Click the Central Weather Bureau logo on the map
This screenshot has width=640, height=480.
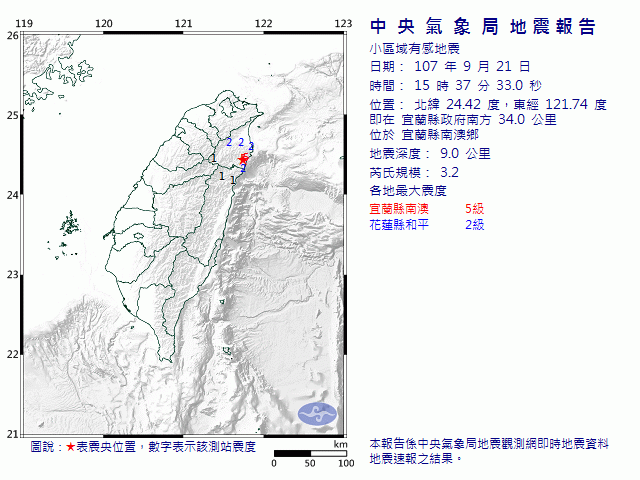point(317,414)
